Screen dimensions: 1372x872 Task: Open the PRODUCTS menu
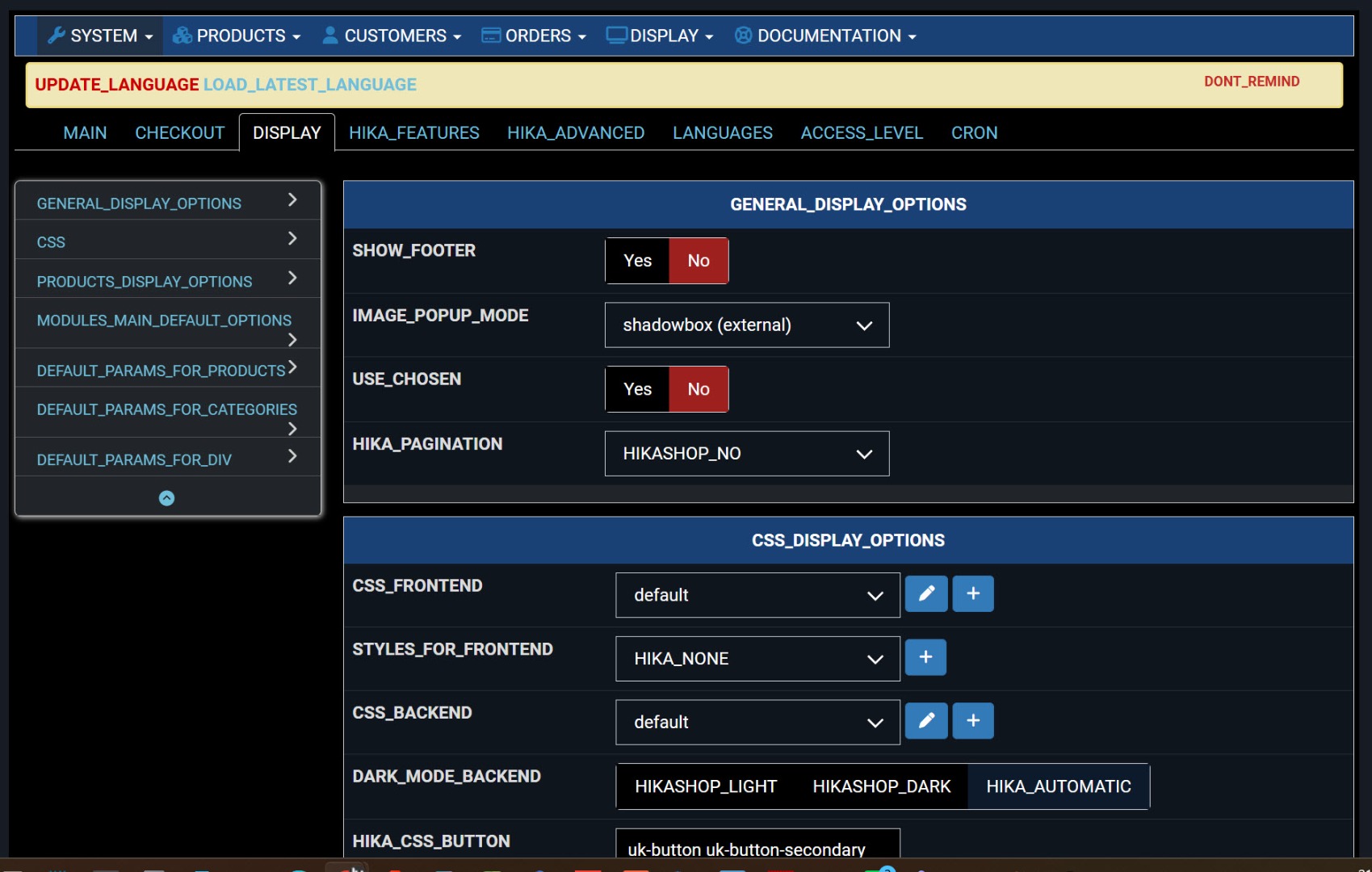[237, 36]
